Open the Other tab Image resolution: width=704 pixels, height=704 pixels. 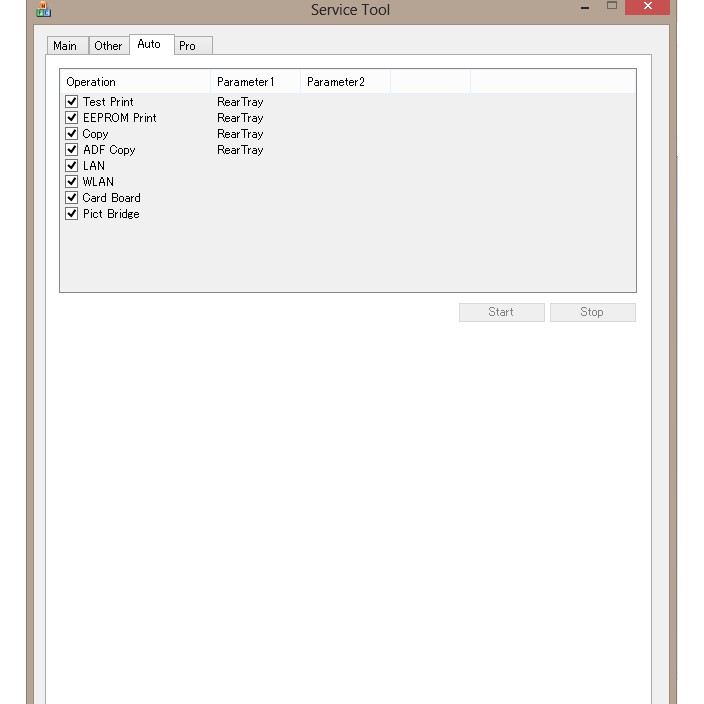(108, 46)
